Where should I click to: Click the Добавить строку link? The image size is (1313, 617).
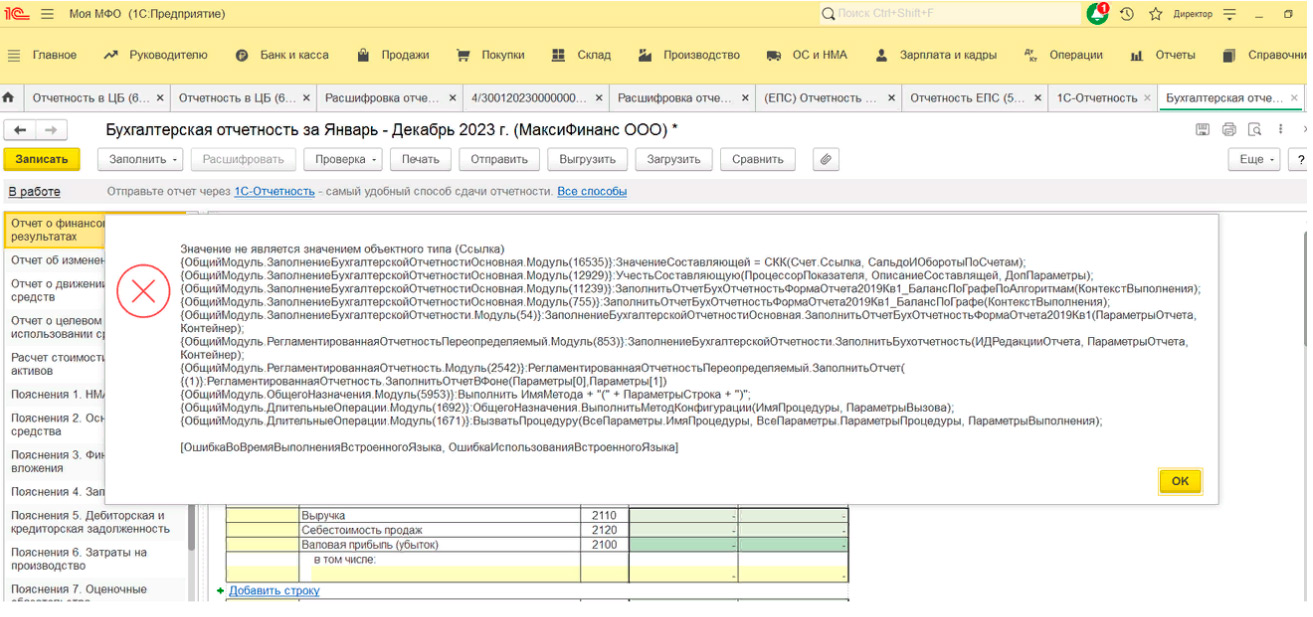tap(274, 591)
